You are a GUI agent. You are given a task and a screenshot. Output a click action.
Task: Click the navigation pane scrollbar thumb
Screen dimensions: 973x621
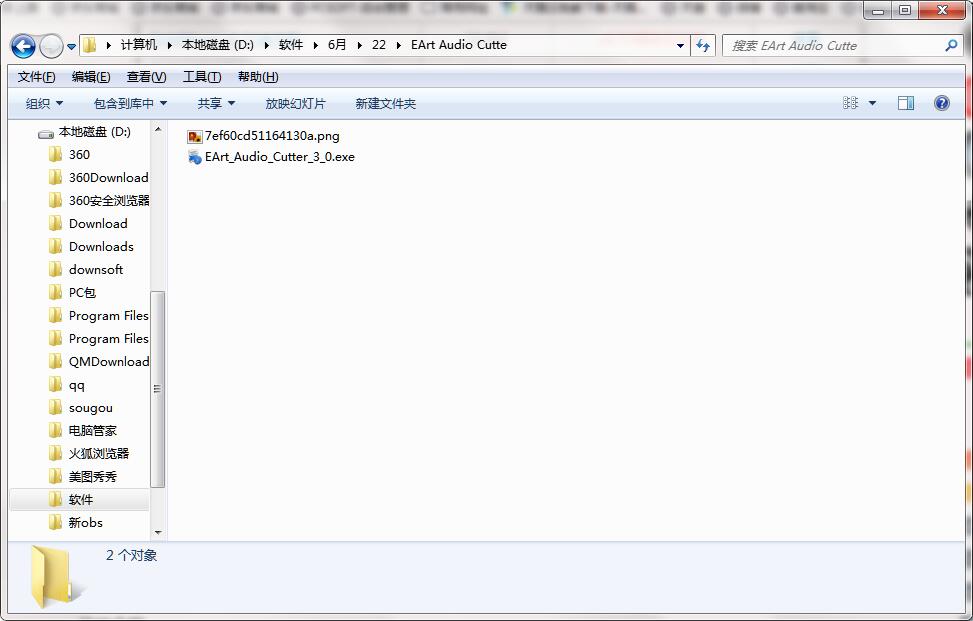158,389
